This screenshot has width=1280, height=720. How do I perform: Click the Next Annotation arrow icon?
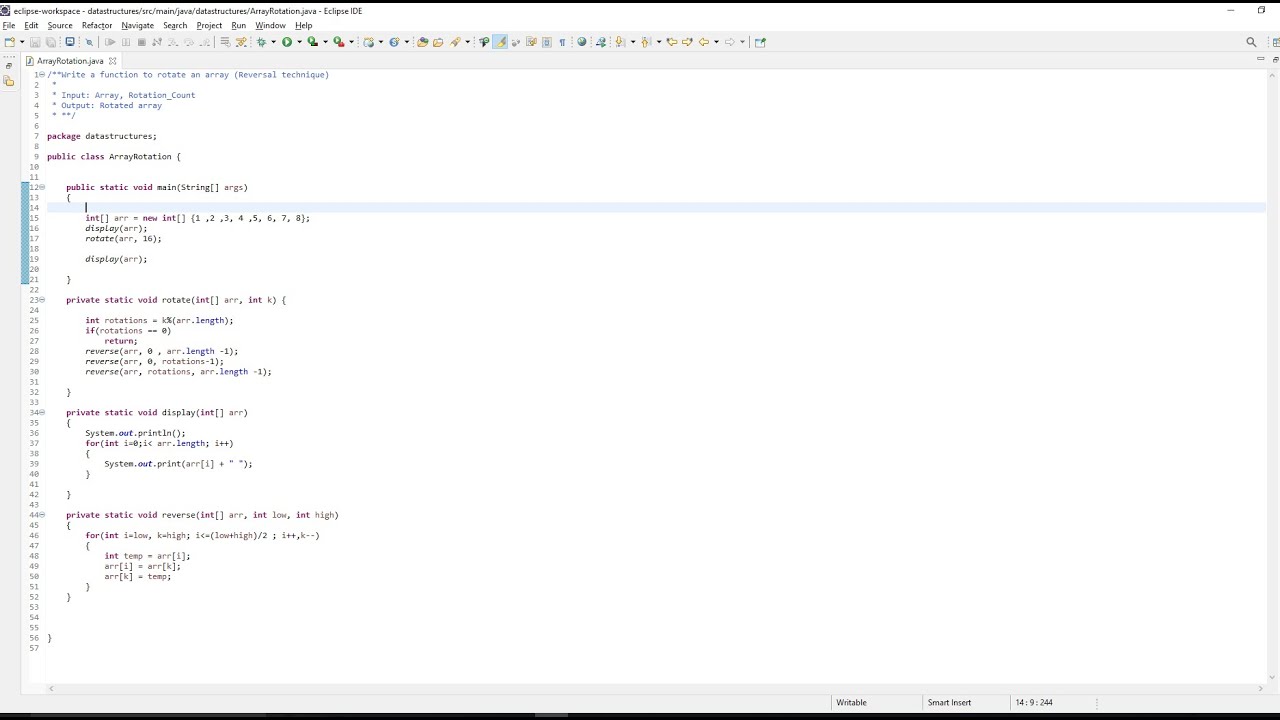tap(620, 42)
